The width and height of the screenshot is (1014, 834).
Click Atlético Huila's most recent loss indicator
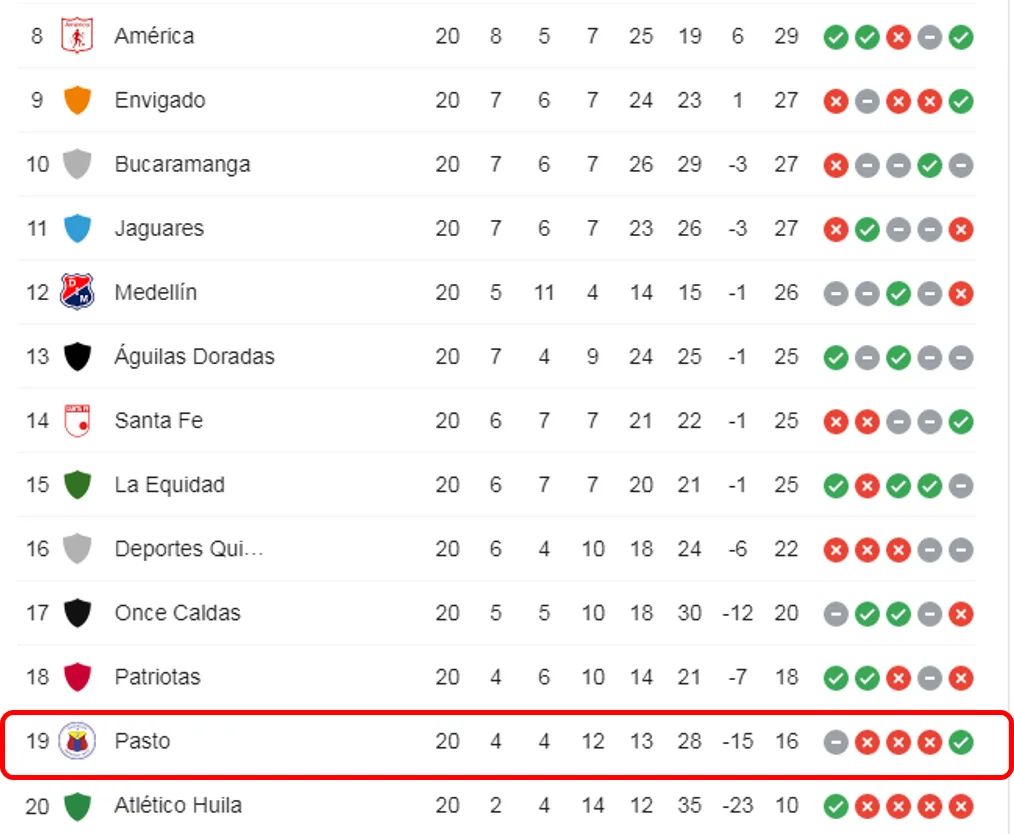click(x=961, y=806)
